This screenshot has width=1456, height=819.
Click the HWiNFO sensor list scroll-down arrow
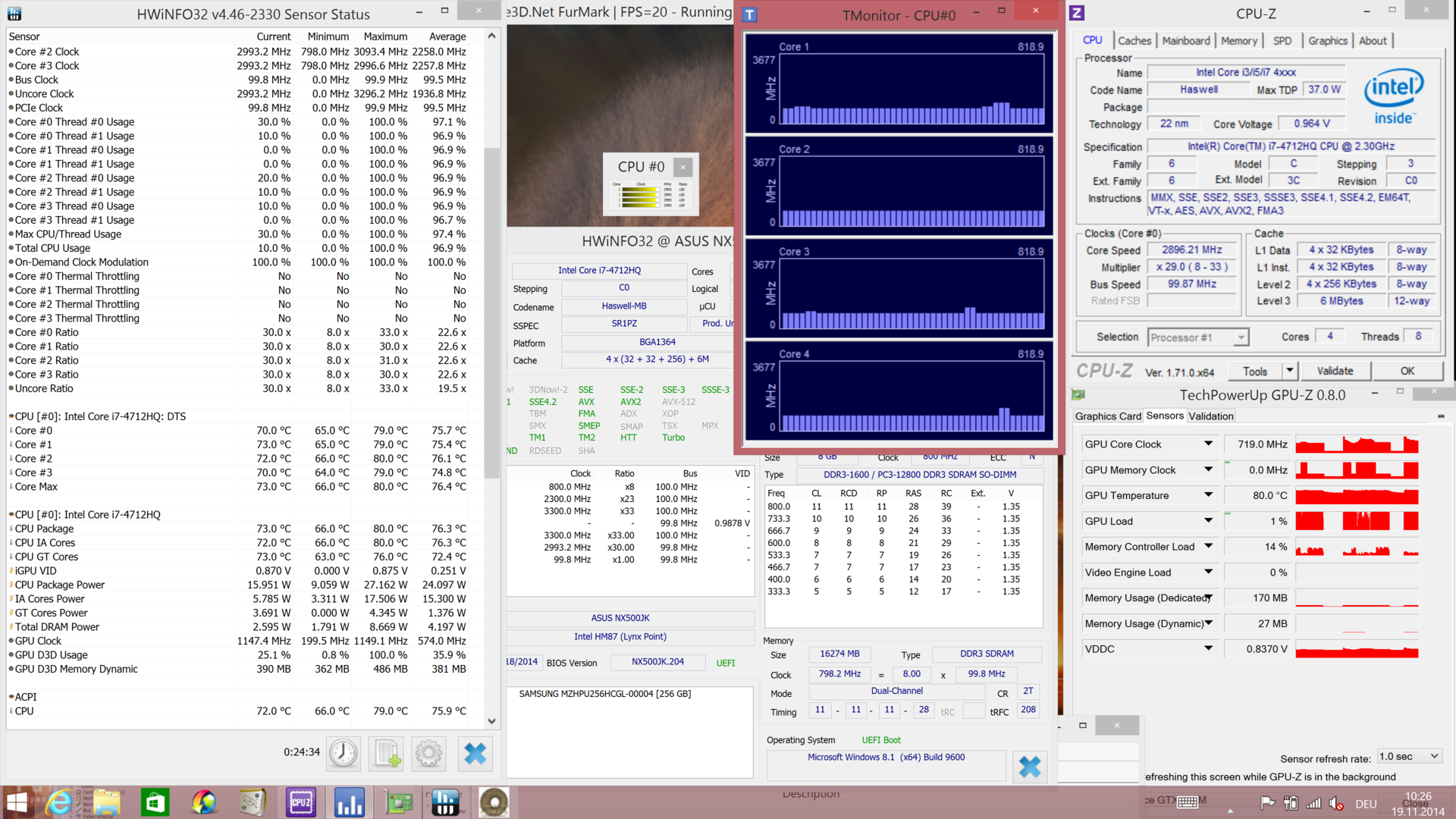491,721
